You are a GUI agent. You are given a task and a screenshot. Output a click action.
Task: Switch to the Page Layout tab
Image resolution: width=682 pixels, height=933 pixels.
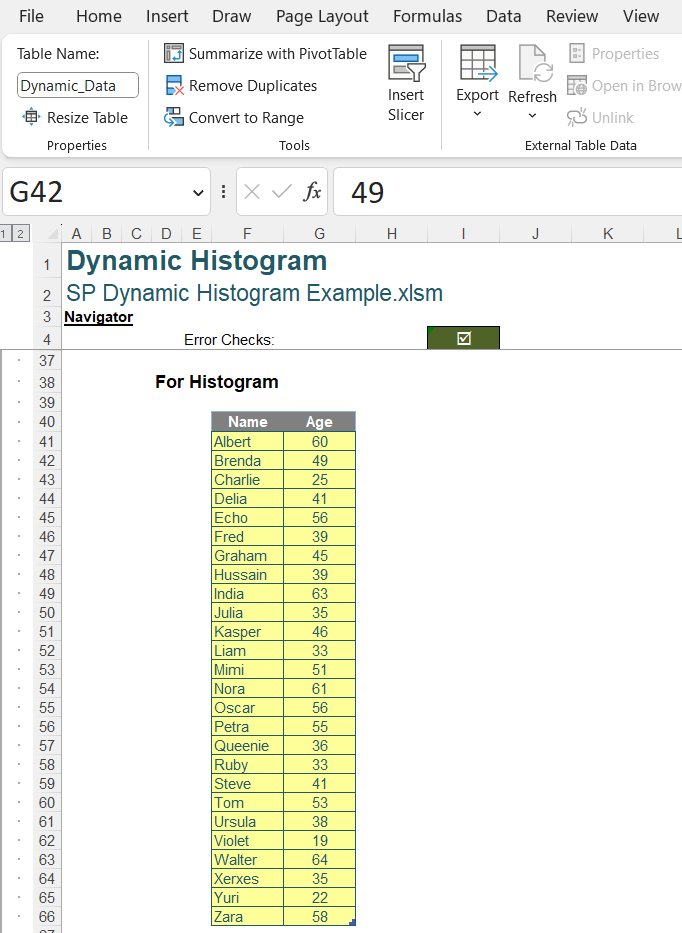click(322, 16)
